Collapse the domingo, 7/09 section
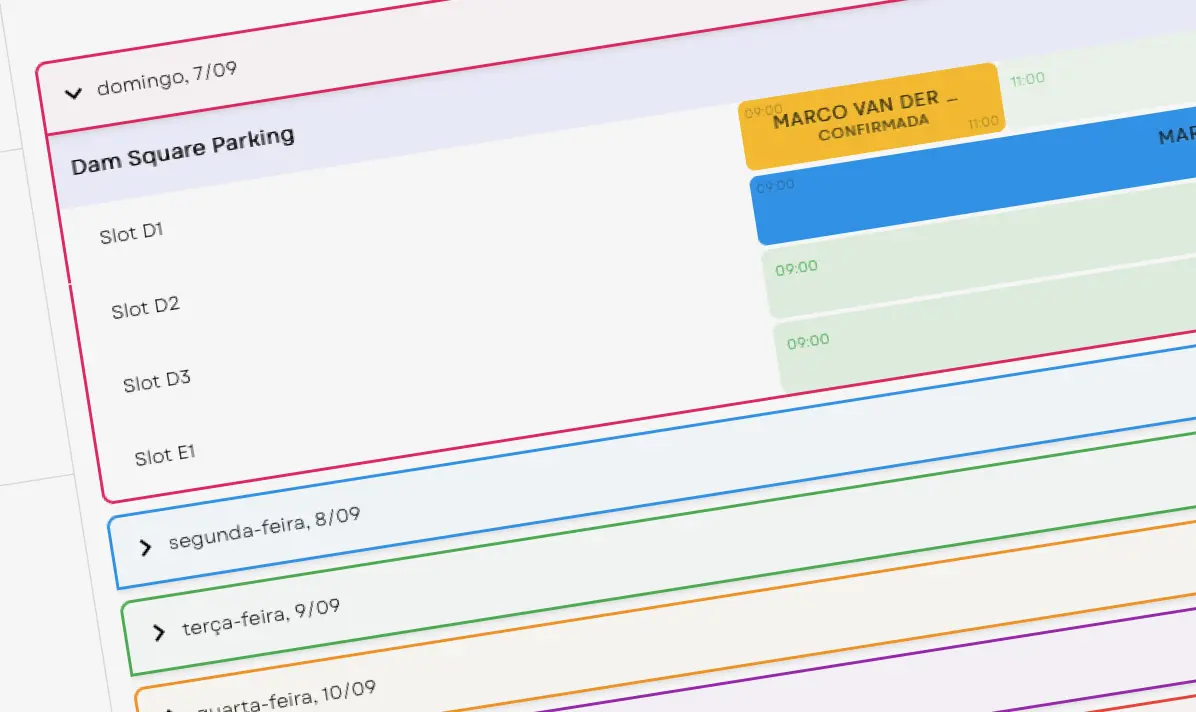This screenshot has width=1196, height=712. [x=73, y=94]
